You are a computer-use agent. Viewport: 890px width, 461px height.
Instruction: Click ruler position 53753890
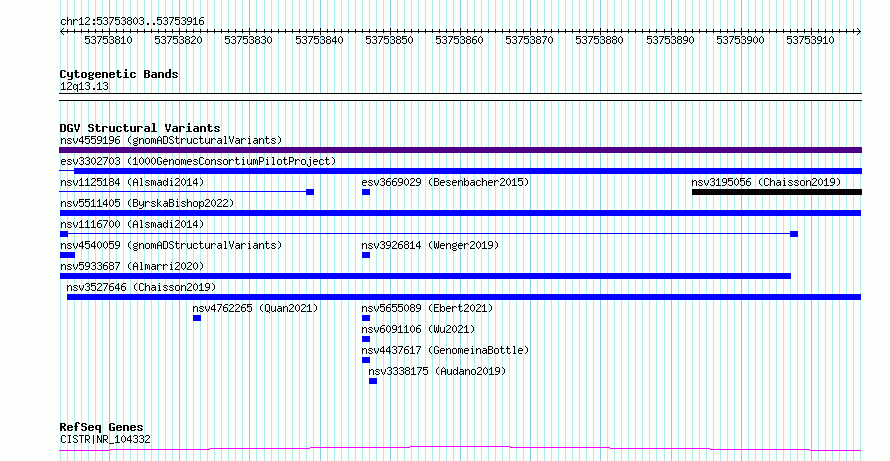tap(670, 40)
